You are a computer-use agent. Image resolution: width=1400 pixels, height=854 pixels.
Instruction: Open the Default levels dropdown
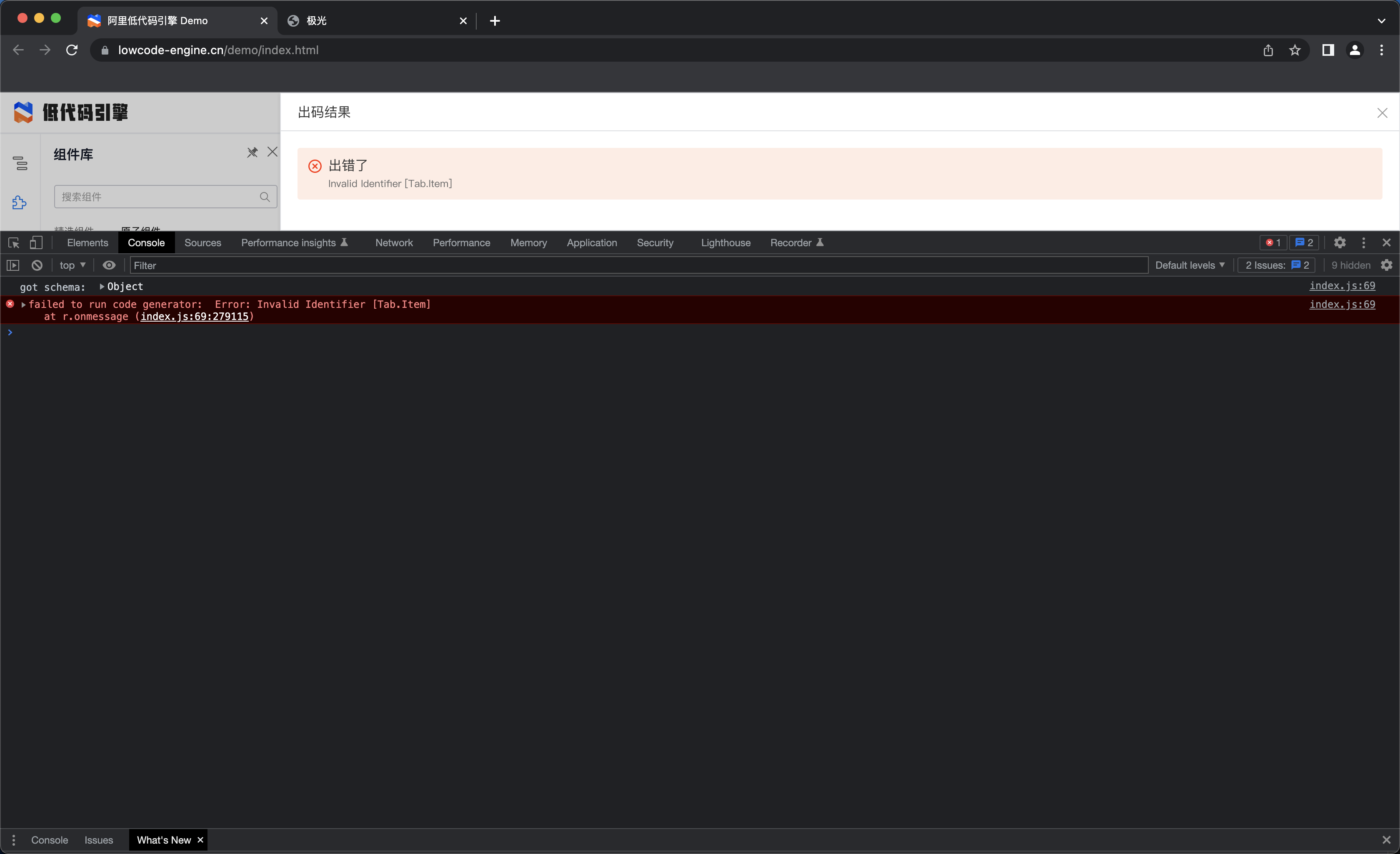[1189, 265]
